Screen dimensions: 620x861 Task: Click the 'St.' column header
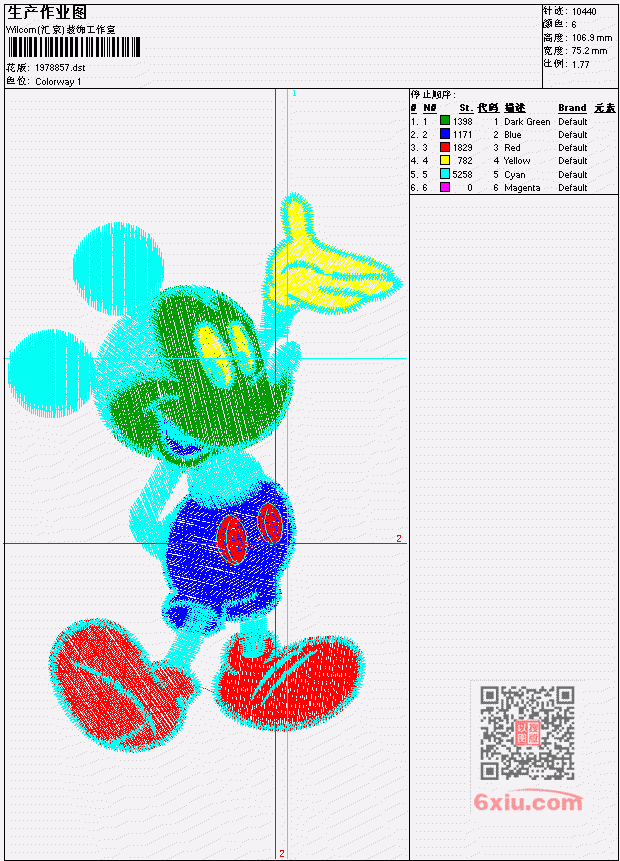[466, 108]
